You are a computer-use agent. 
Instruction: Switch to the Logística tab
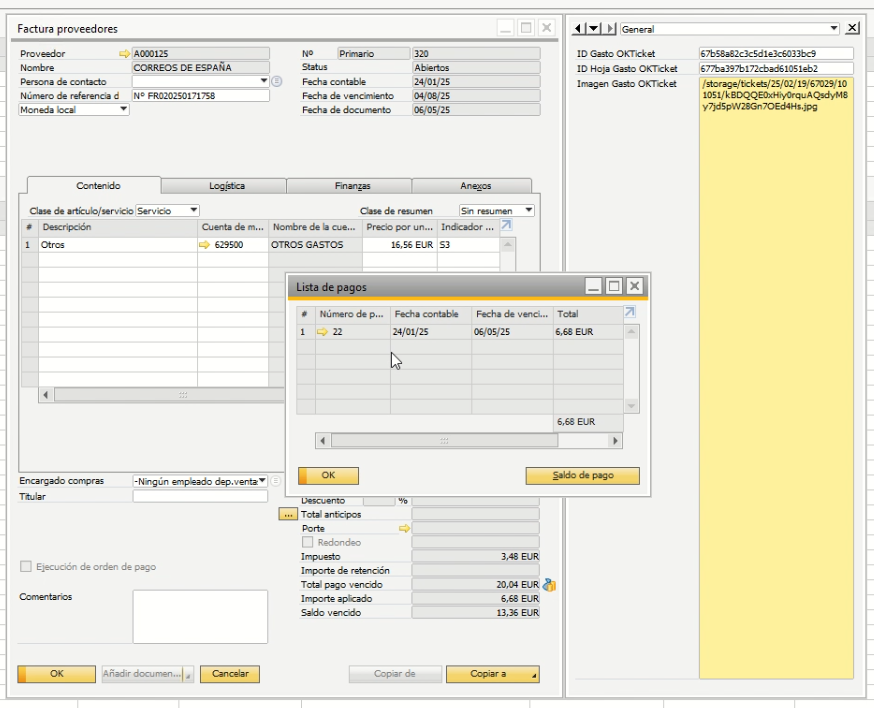click(x=227, y=186)
